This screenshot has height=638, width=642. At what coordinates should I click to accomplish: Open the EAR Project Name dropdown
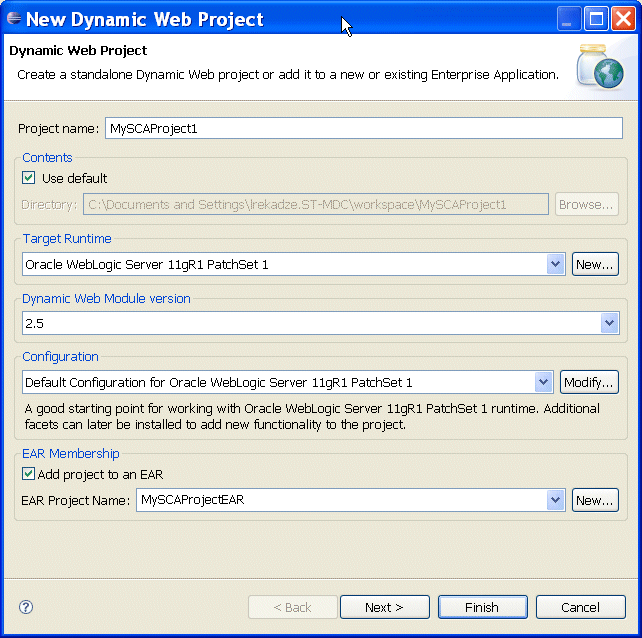tap(555, 500)
